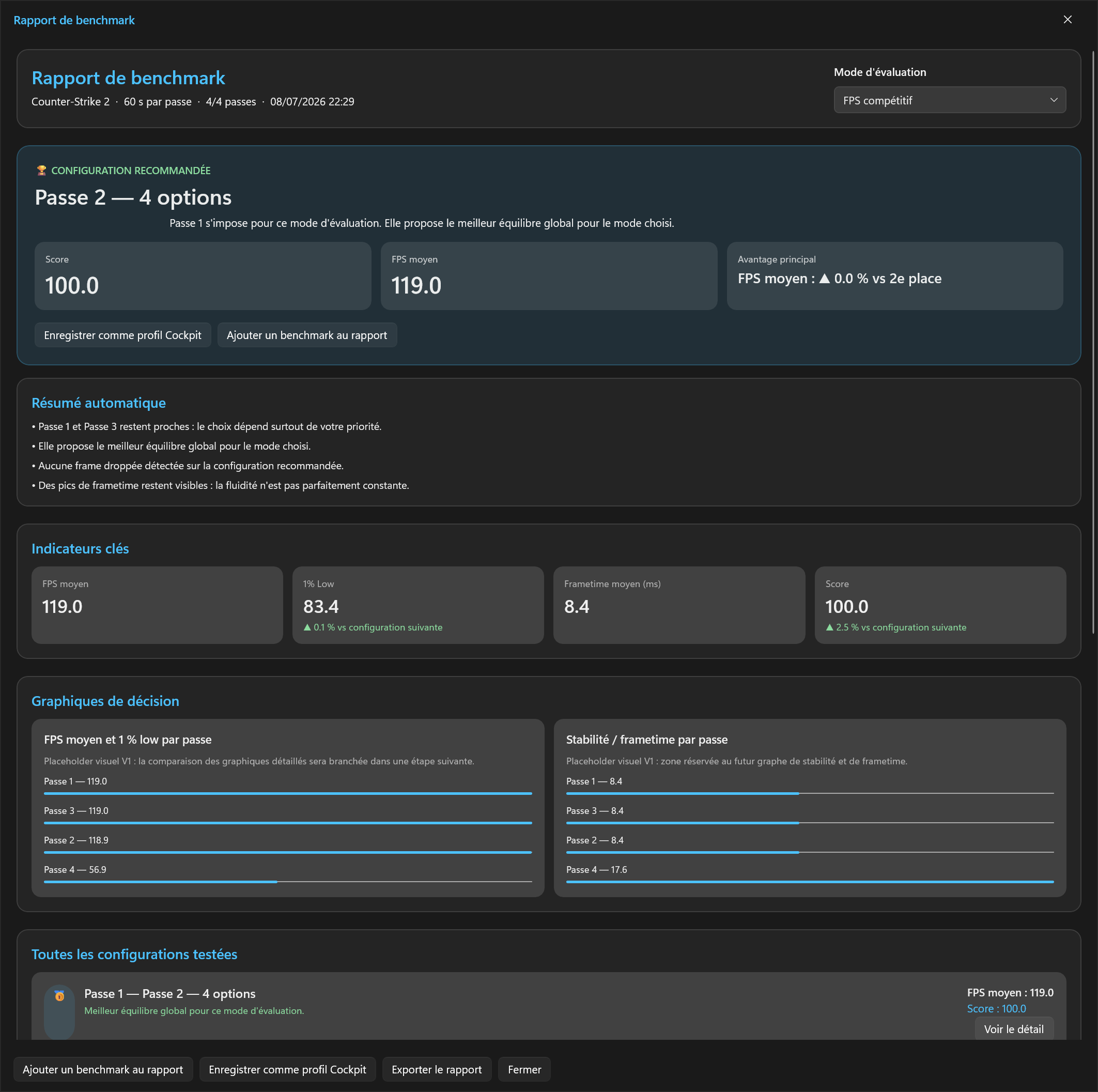The width and height of the screenshot is (1098, 1092).
Task: Click Exporter le rapport button
Action: coord(437,1069)
